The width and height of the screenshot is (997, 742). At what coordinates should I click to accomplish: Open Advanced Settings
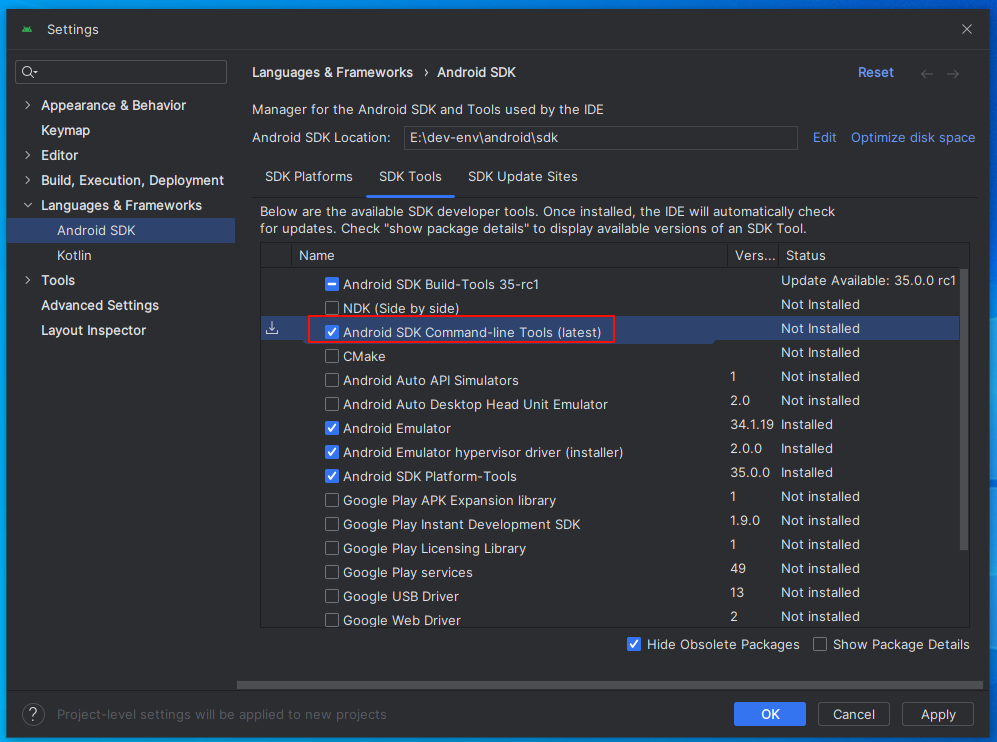click(100, 305)
